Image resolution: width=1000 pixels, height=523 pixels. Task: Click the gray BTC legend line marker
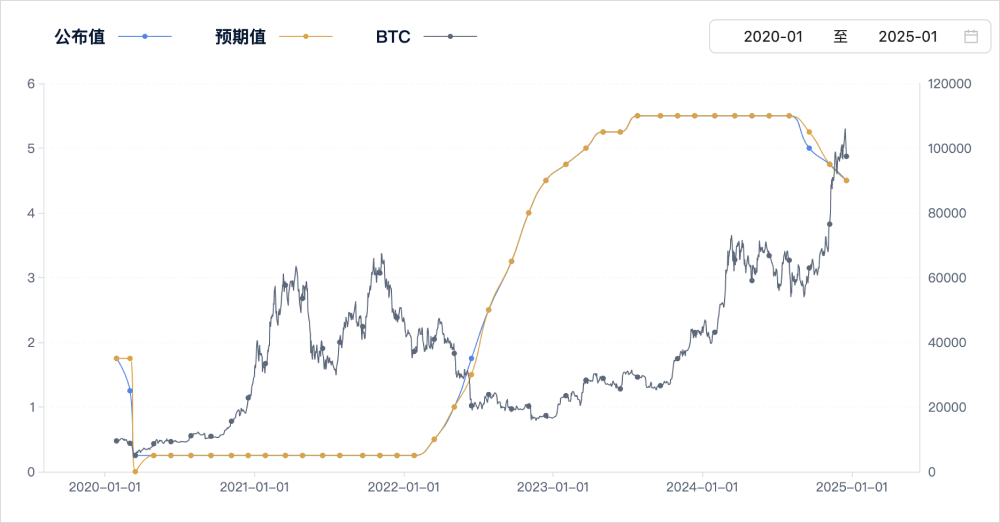[450, 37]
